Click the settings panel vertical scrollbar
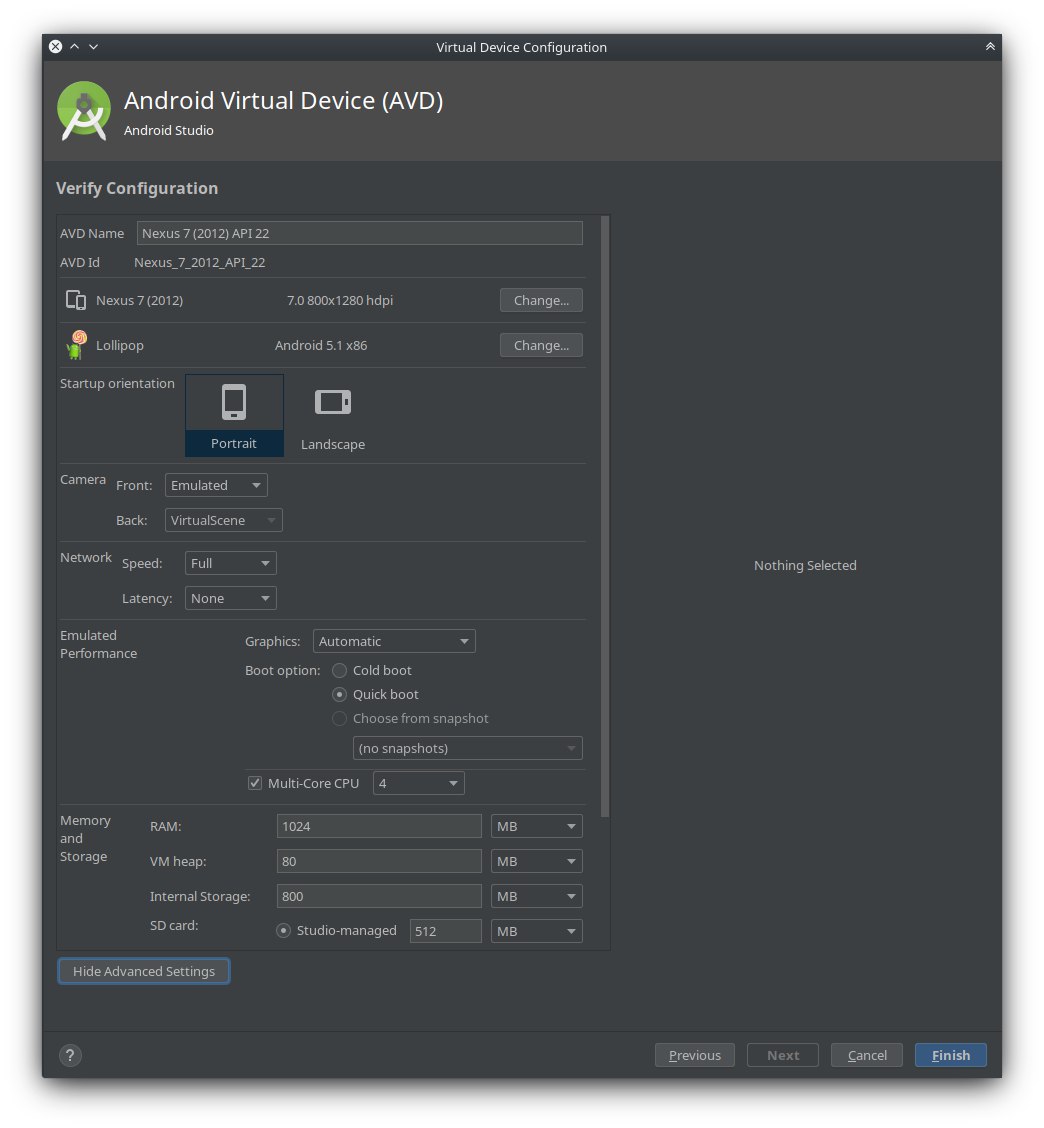The height and width of the screenshot is (1128, 1044). point(605,517)
